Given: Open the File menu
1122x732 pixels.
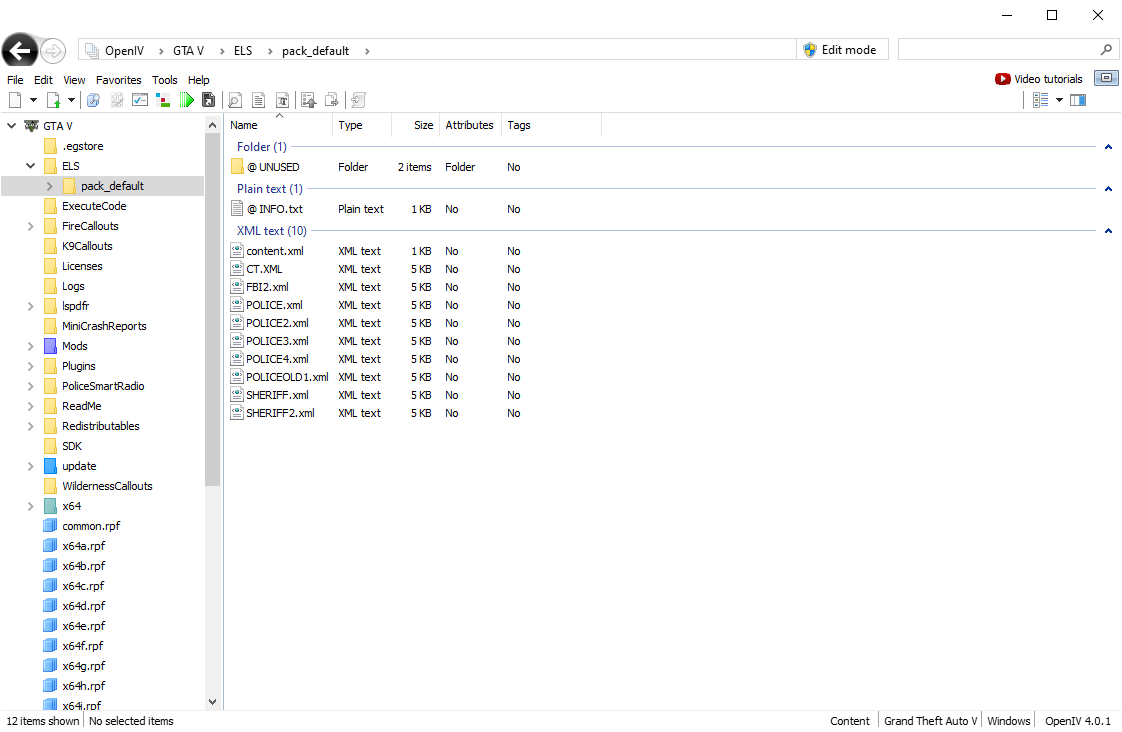Looking at the screenshot, I should point(15,80).
